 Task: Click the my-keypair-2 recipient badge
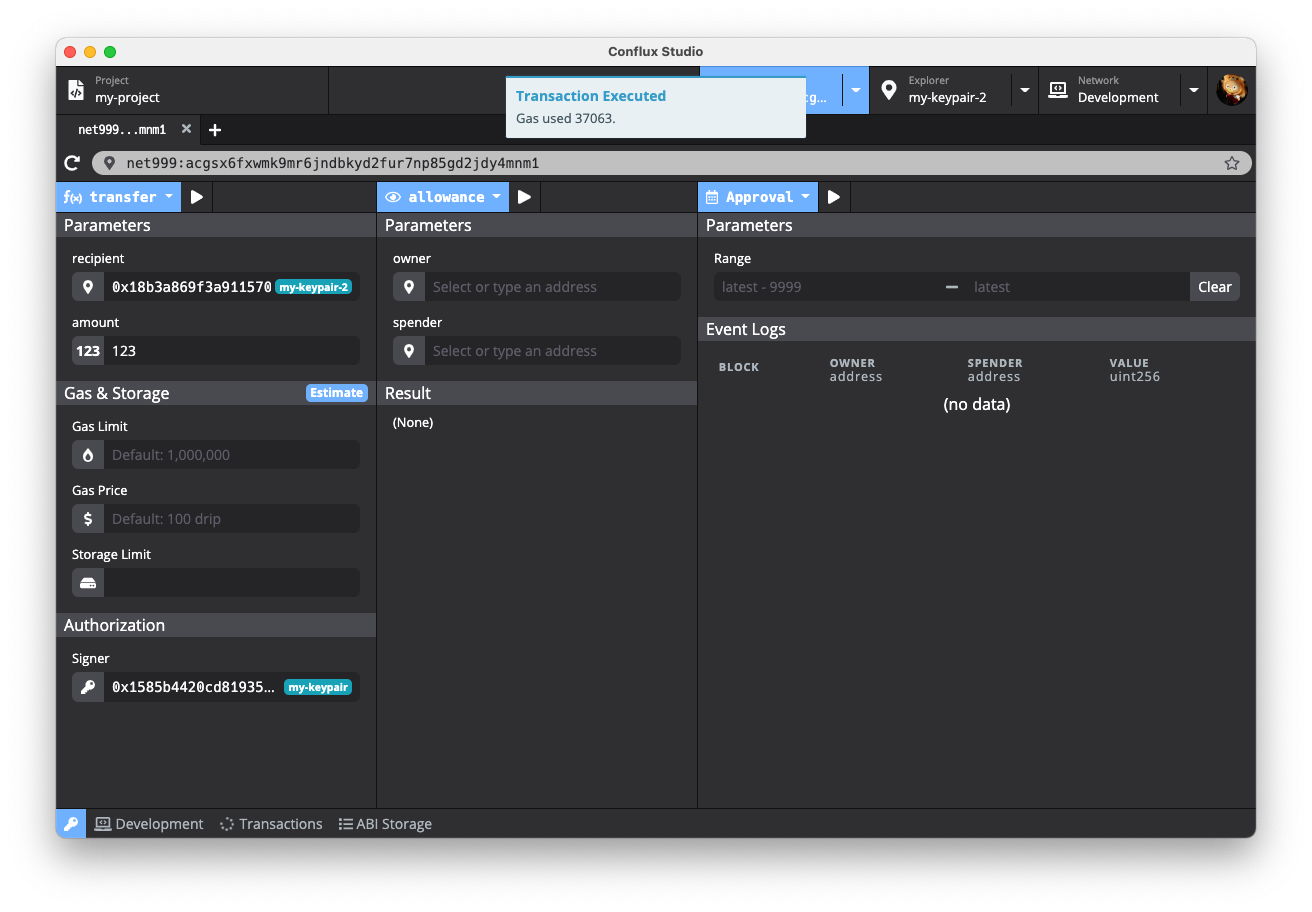314,287
